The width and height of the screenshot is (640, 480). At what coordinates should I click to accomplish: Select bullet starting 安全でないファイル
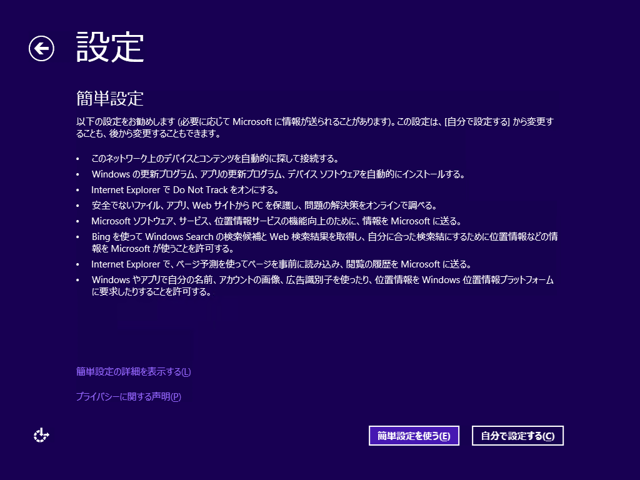[x=265, y=205]
